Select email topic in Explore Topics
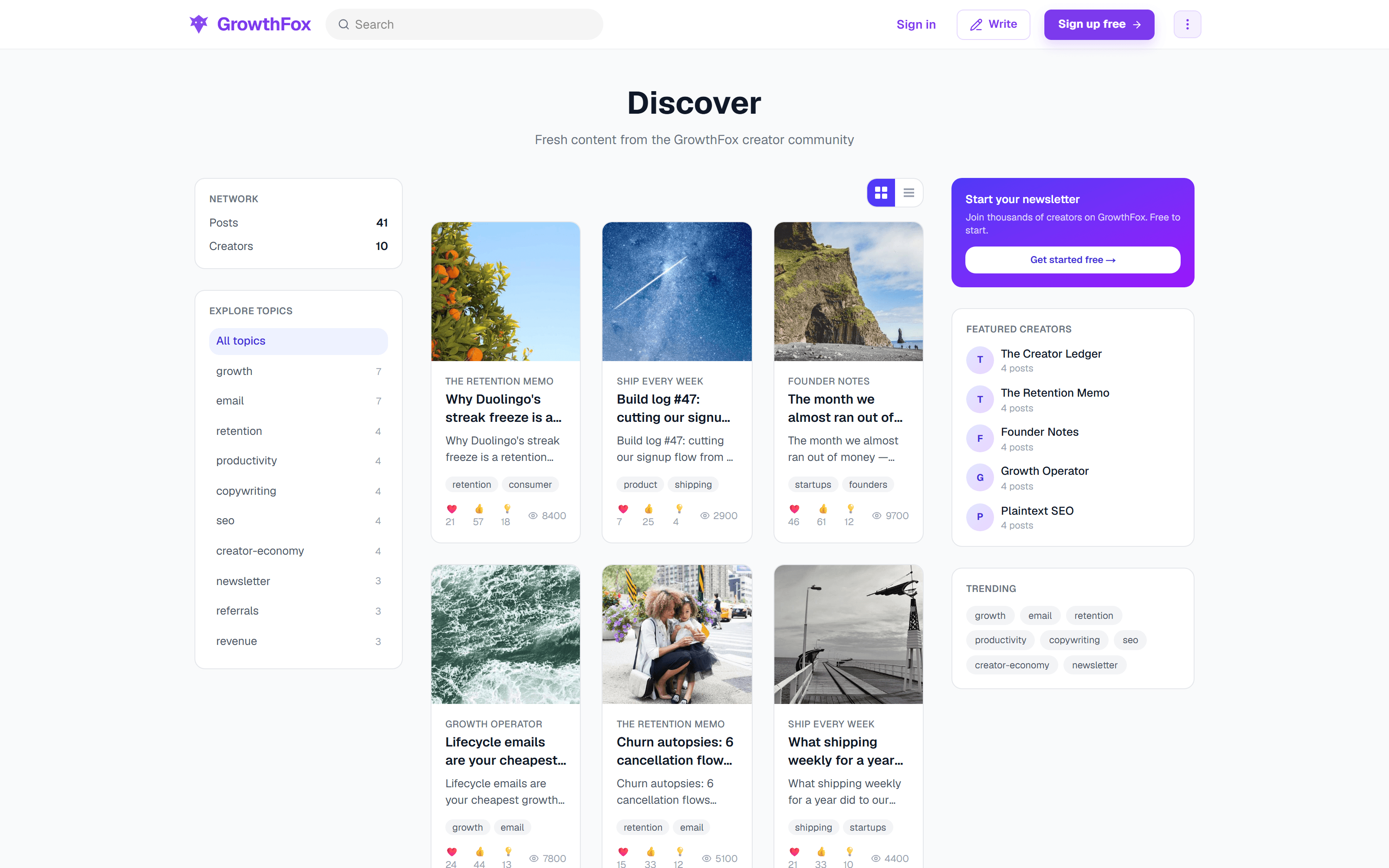This screenshot has width=1389, height=868. pyautogui.click(x=299, y=401)
